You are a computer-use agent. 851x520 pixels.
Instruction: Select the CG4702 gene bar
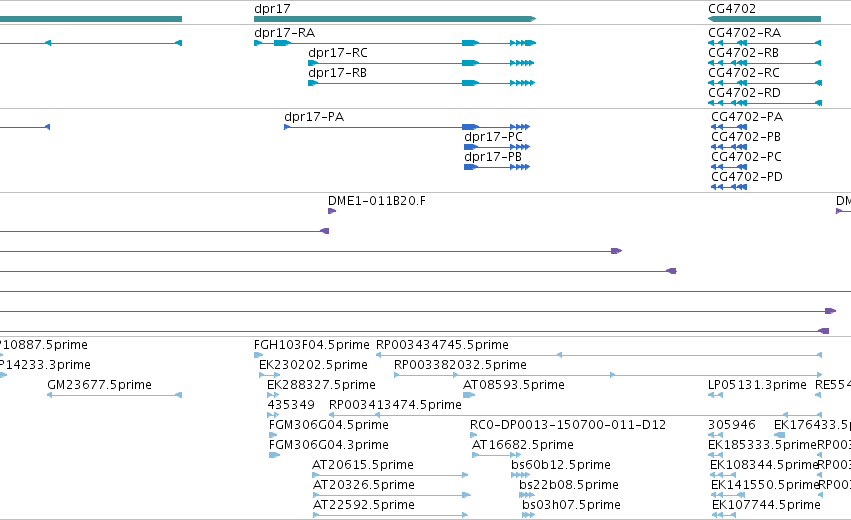click(x=764, y=19)
